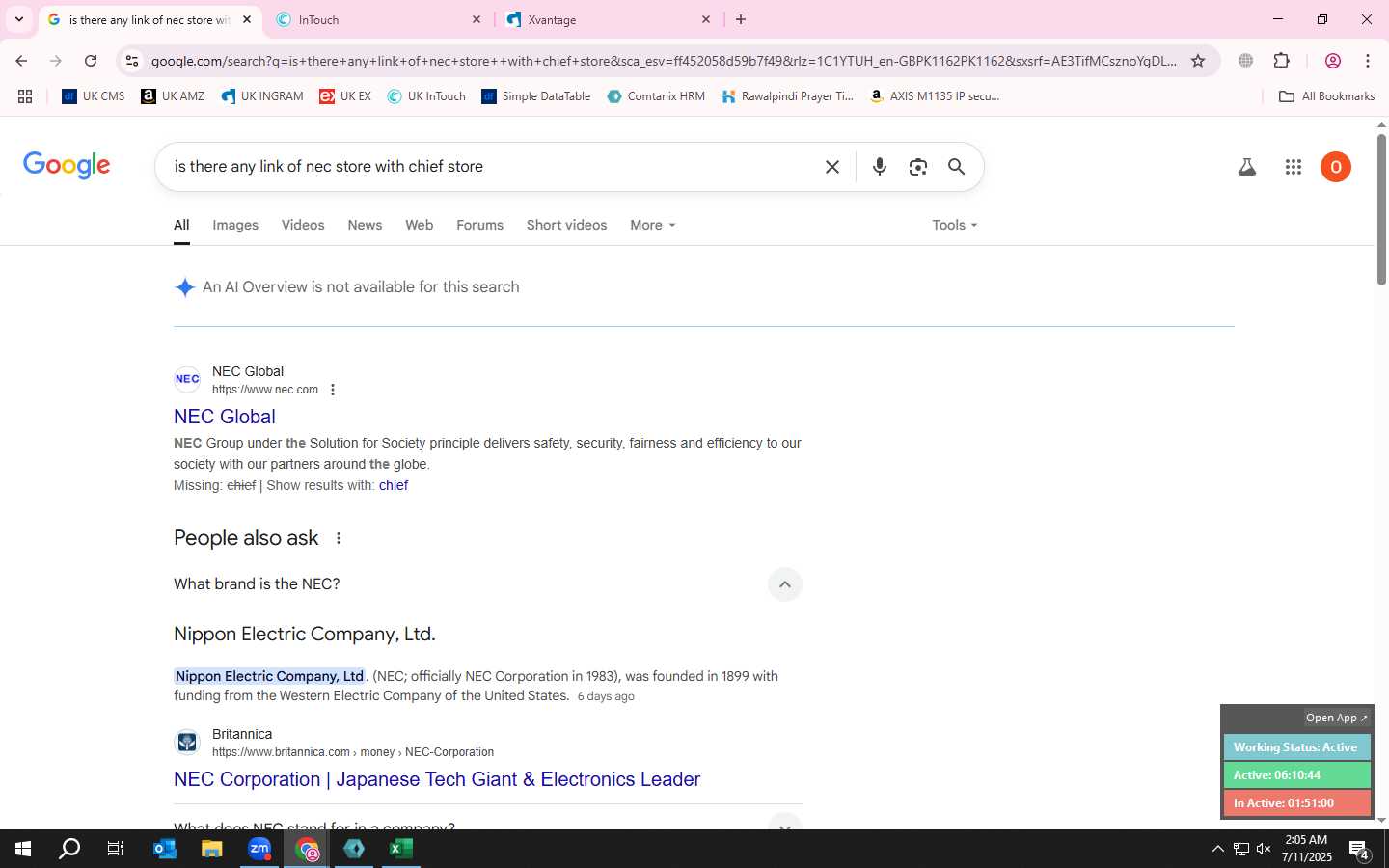The width and height of the screenshot is (1389, 868).
Task: Switch to Images results tab
Action: 235,225
